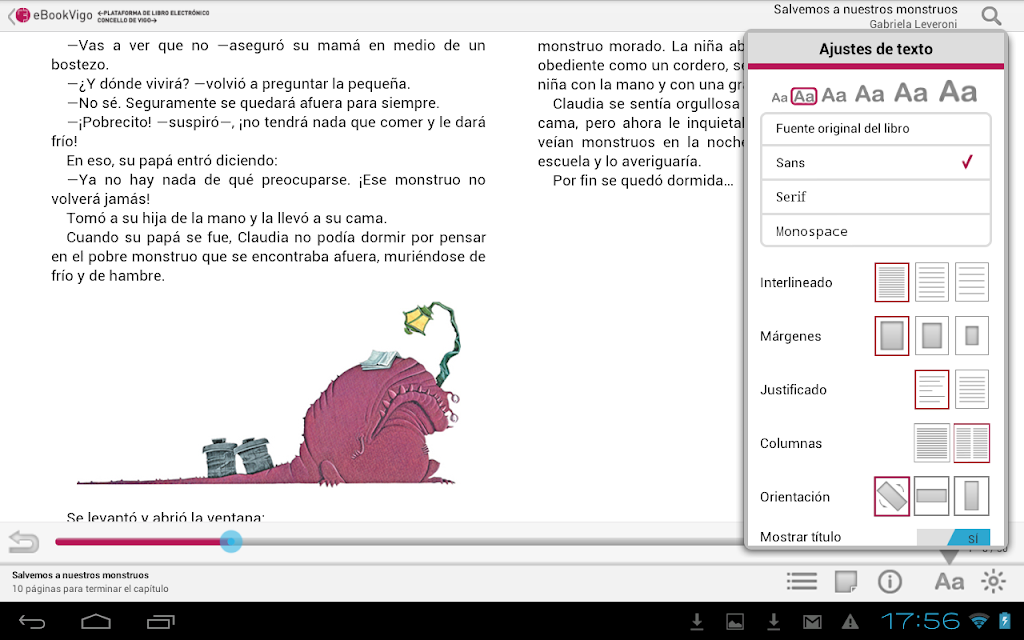The image size is (1024, 640).
Task: Select auto-rotate Orientación option
Action: (x=891, y=496)
